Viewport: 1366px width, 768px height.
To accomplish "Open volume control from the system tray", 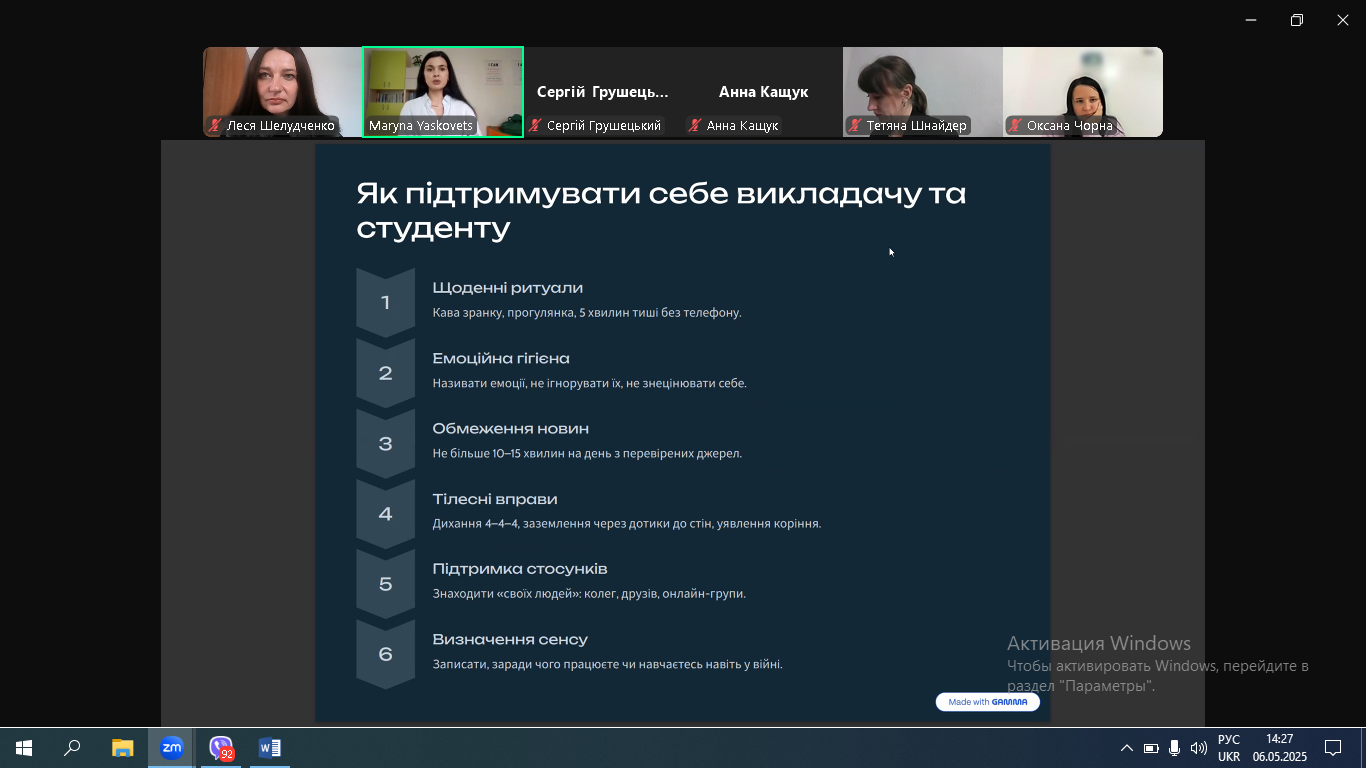I will (x=1198, y=748).
